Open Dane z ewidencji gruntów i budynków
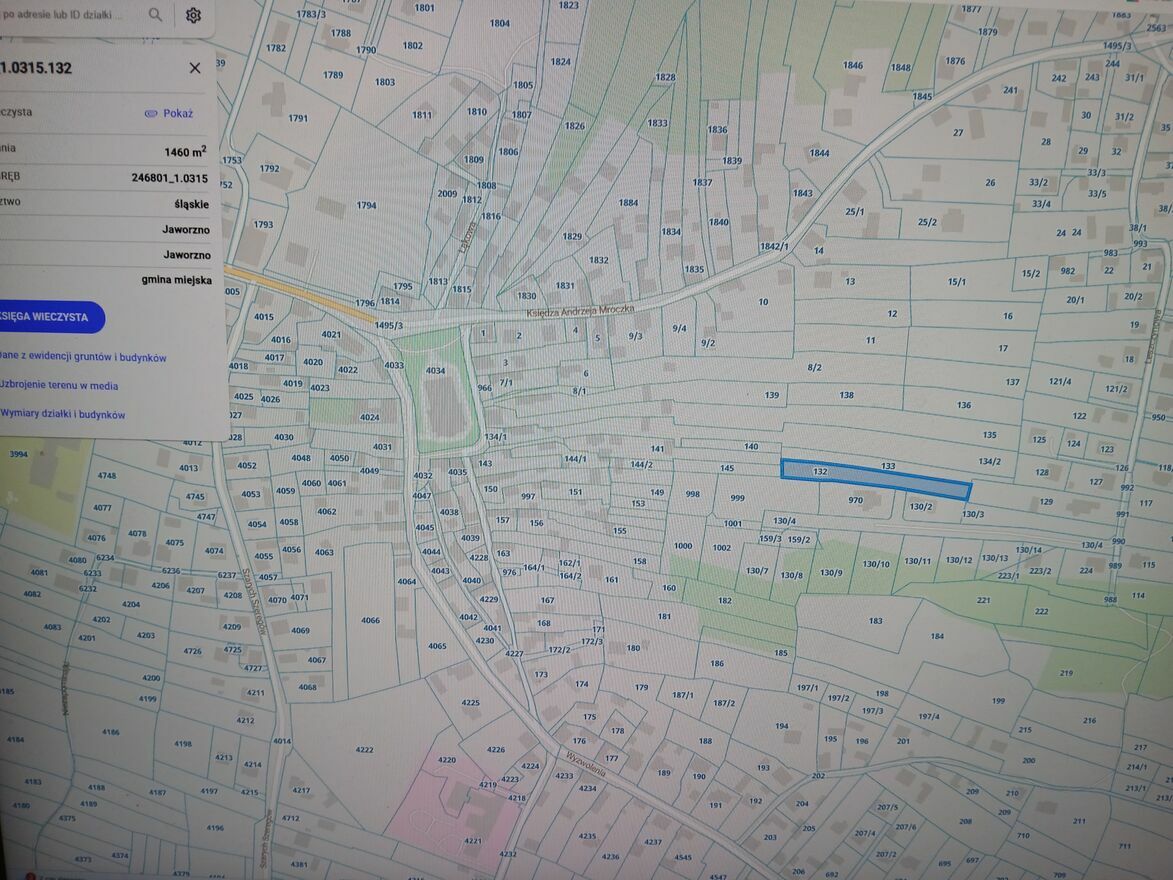 pos(83,357)
